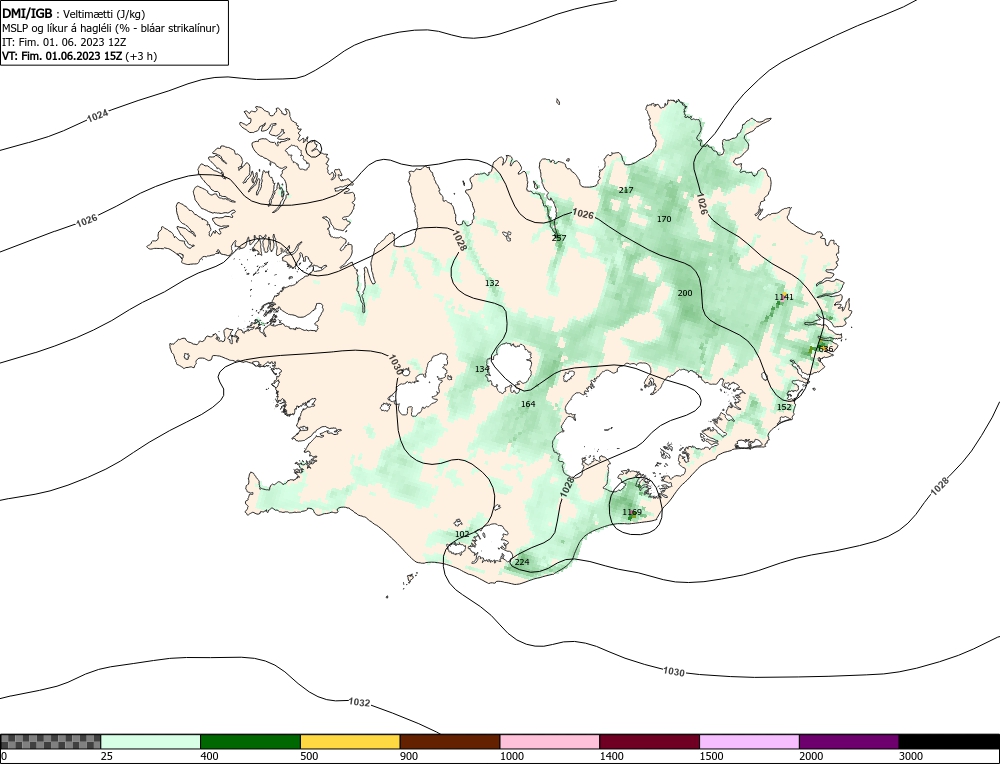This screenshot has width=1000, height=764.
Task: Click the grey checkered 0–25 legend swatch
Action: (50, 741)
